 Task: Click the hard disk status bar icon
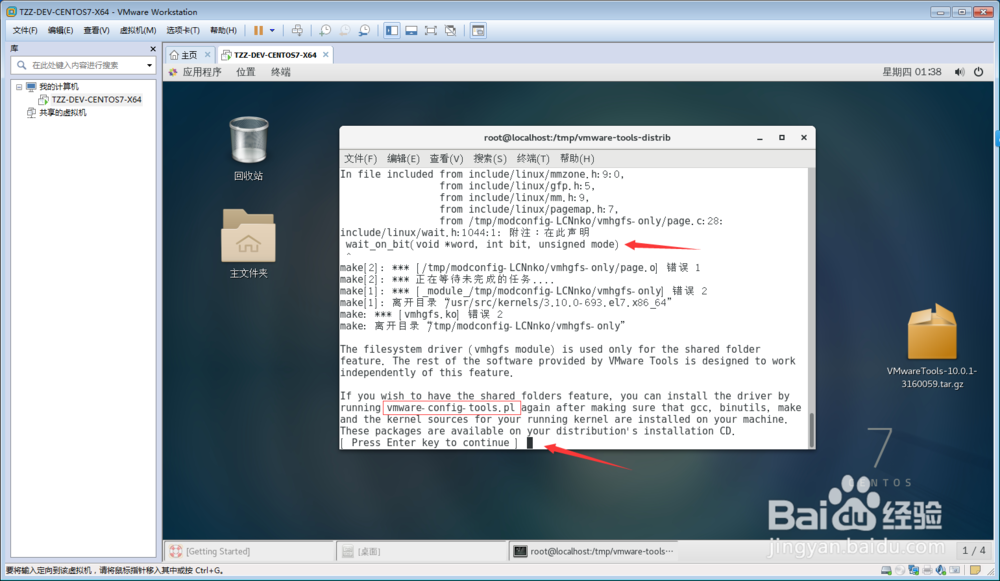point(886,570)
